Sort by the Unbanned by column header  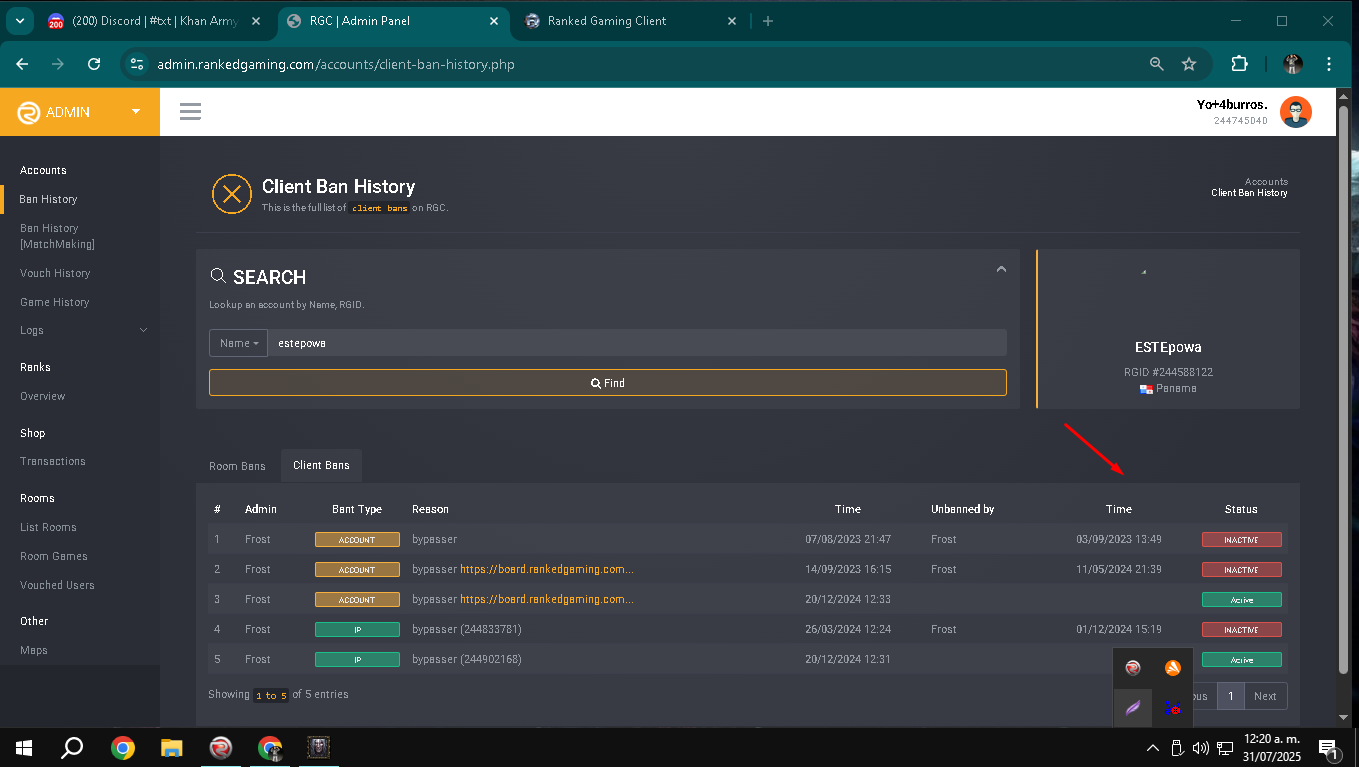[962, 509]
